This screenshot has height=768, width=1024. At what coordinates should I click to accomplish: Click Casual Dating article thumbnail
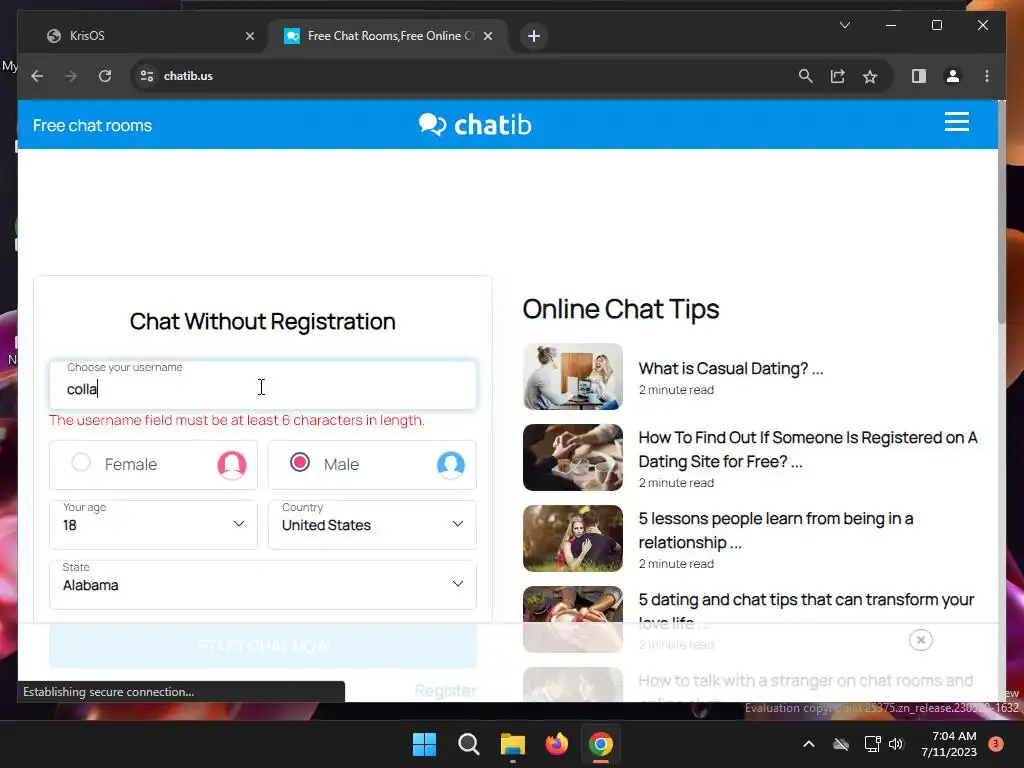tap(573, 377)
